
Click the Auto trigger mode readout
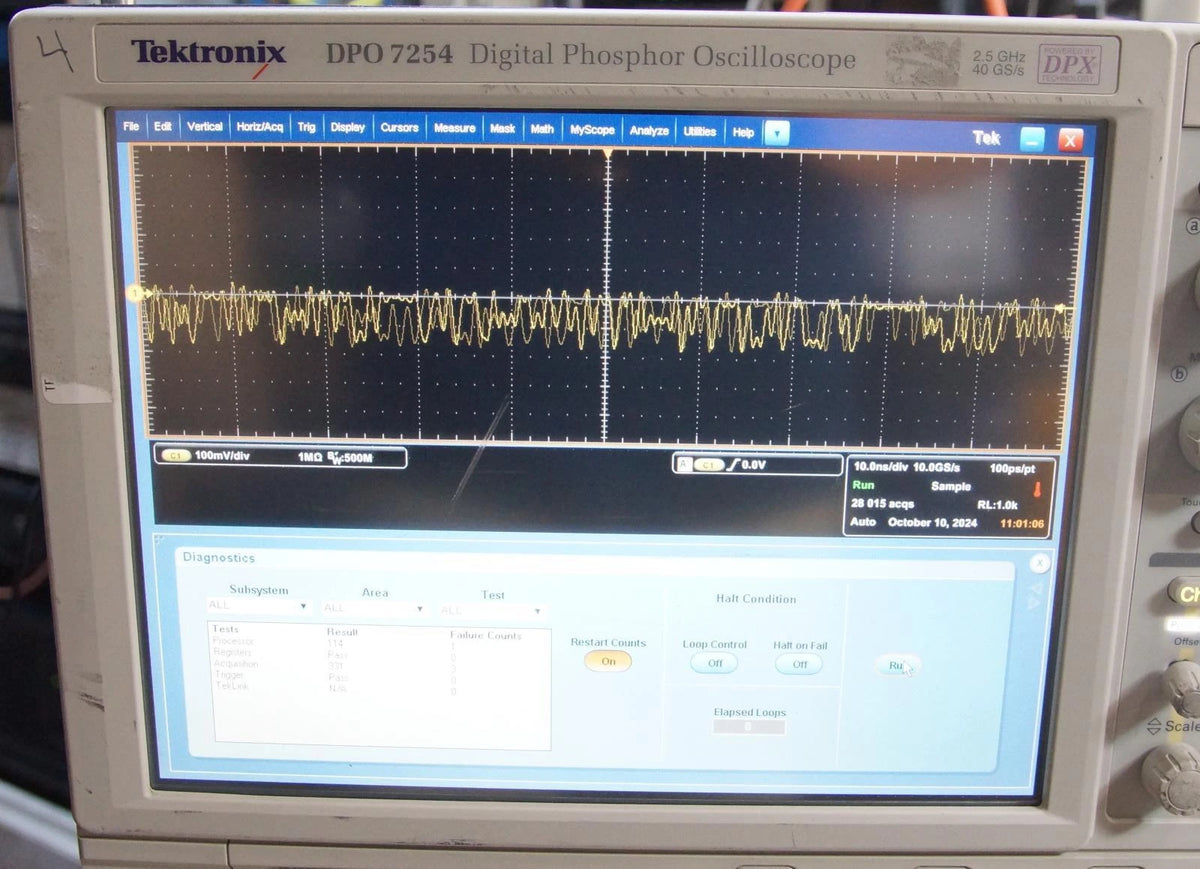[x=863, y=522]
